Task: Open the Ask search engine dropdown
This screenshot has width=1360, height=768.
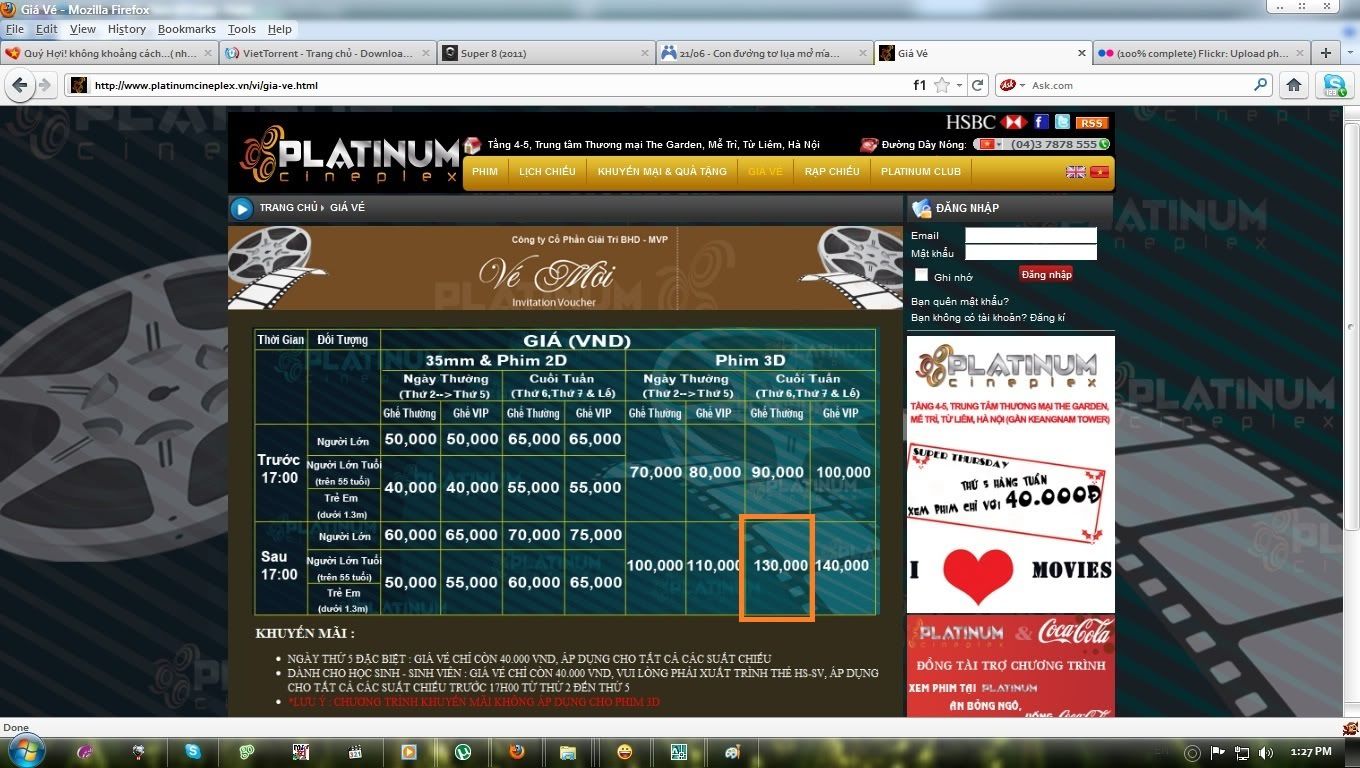Action: [1023, 86]
